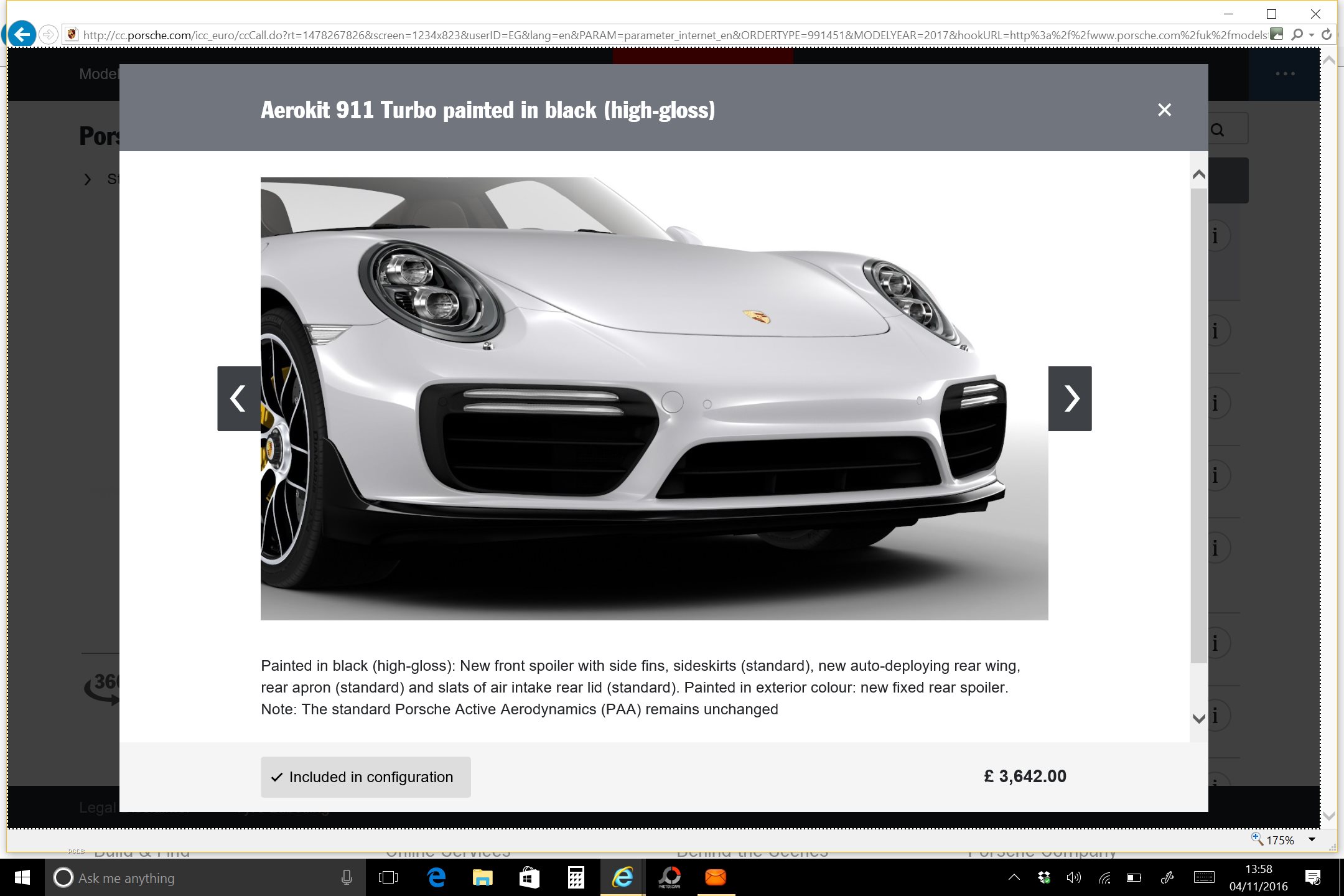Click the page scrollbar up arrow
The image size is (1344, 896).
(1330, 60)
